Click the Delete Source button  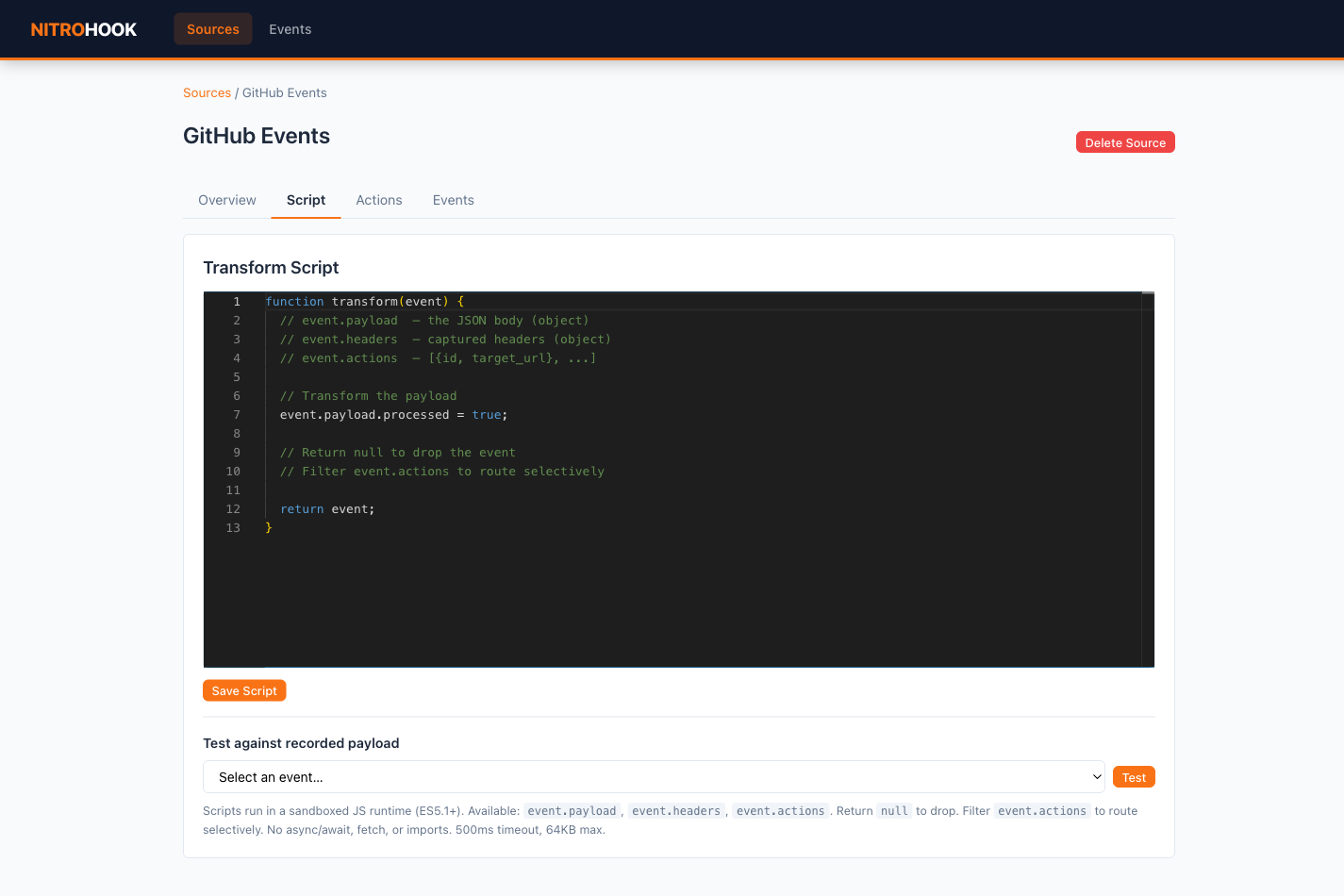click(1125, 141)
